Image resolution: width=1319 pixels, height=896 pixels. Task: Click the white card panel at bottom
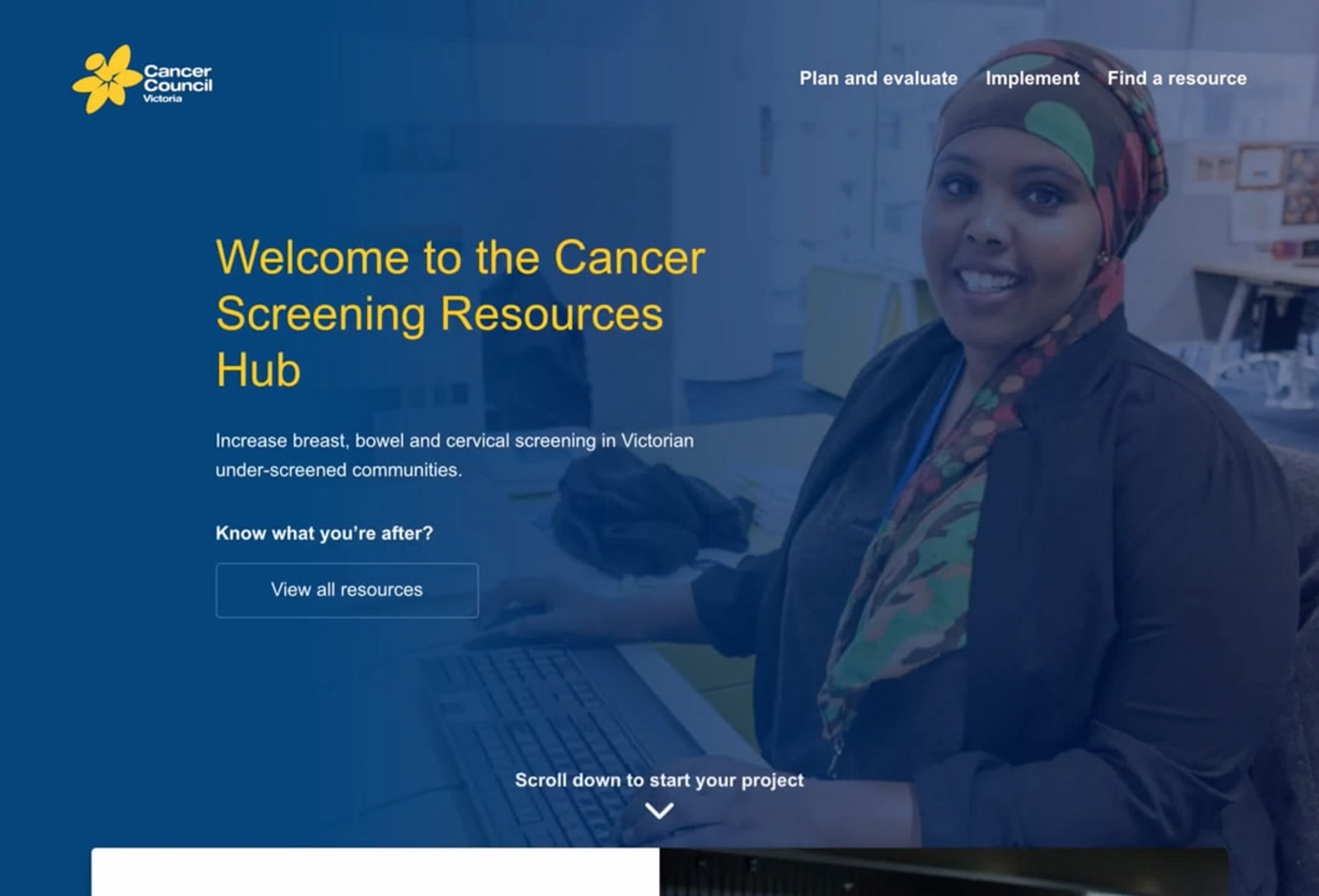click(x=374, y=872)
